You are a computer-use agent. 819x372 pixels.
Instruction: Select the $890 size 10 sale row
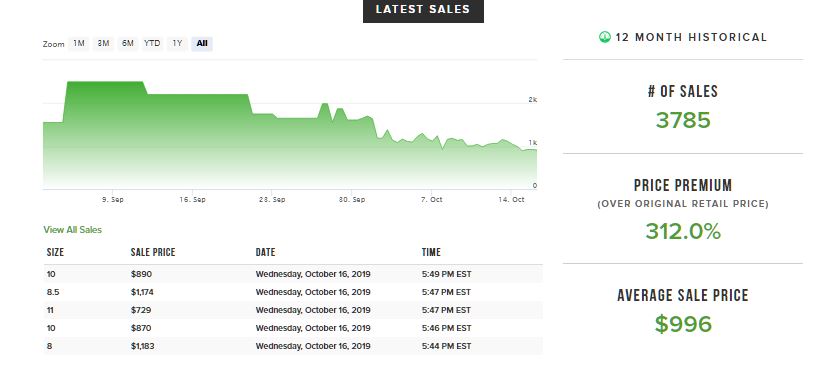tap(293, 274)
